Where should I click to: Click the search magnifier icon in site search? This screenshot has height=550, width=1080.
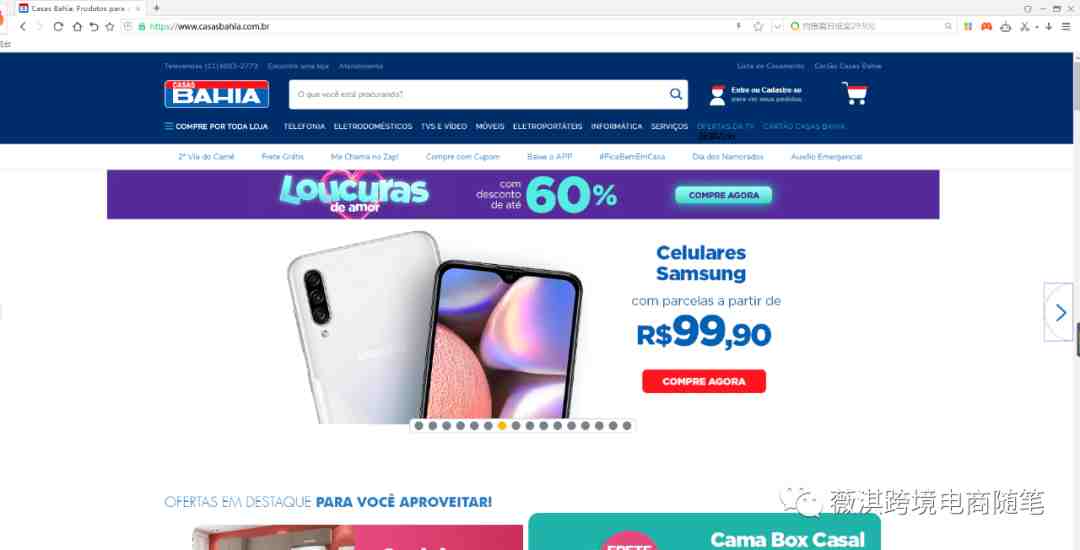click(x=676, y=94)
